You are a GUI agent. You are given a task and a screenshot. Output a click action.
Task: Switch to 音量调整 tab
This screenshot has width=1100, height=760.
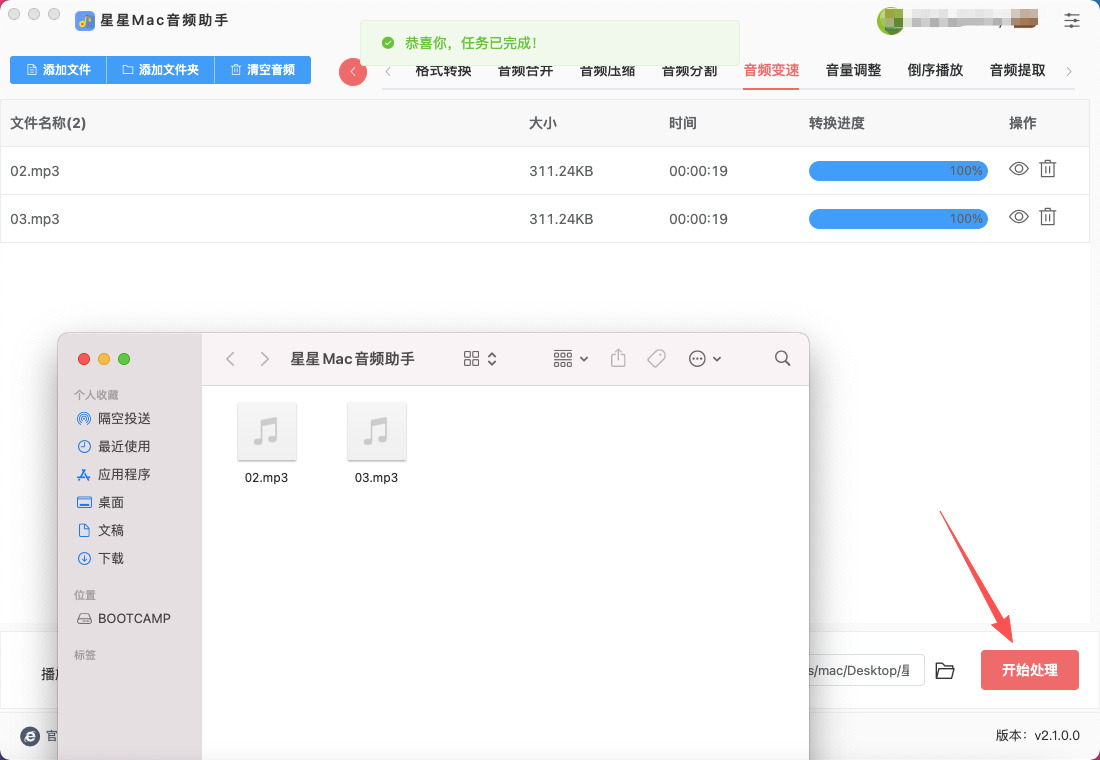[853, 70]
